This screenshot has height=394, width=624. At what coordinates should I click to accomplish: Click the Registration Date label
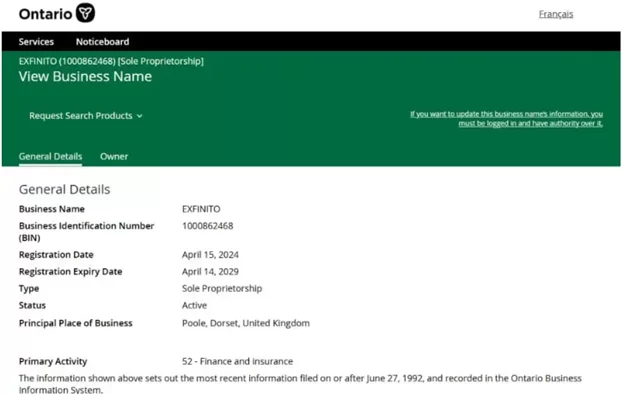click(56, 255)
